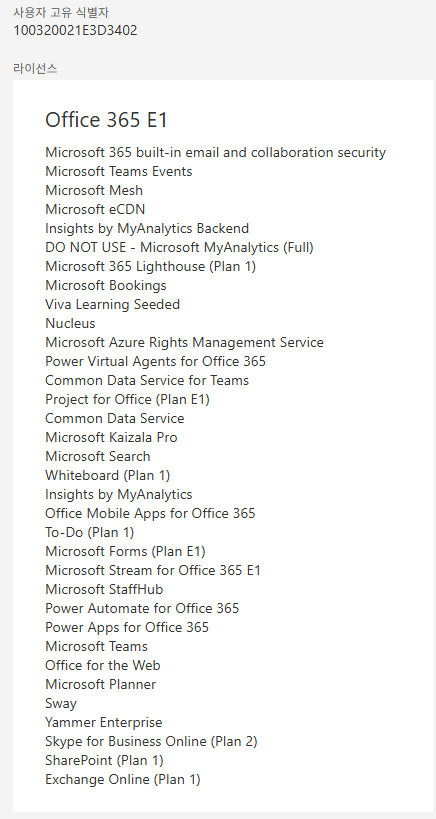Click DO NOT USE - Microsoft MyAnalytics (Full)
This screenshot has width=436, height=819.
(x=179, y=248)
